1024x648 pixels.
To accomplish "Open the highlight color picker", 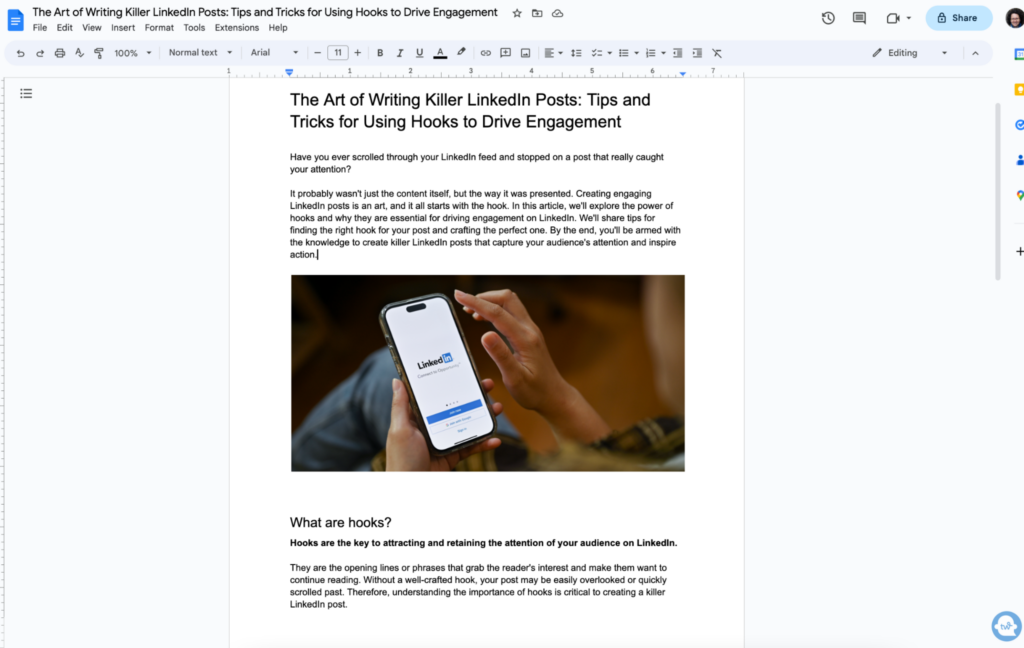I will coord(461,53).
